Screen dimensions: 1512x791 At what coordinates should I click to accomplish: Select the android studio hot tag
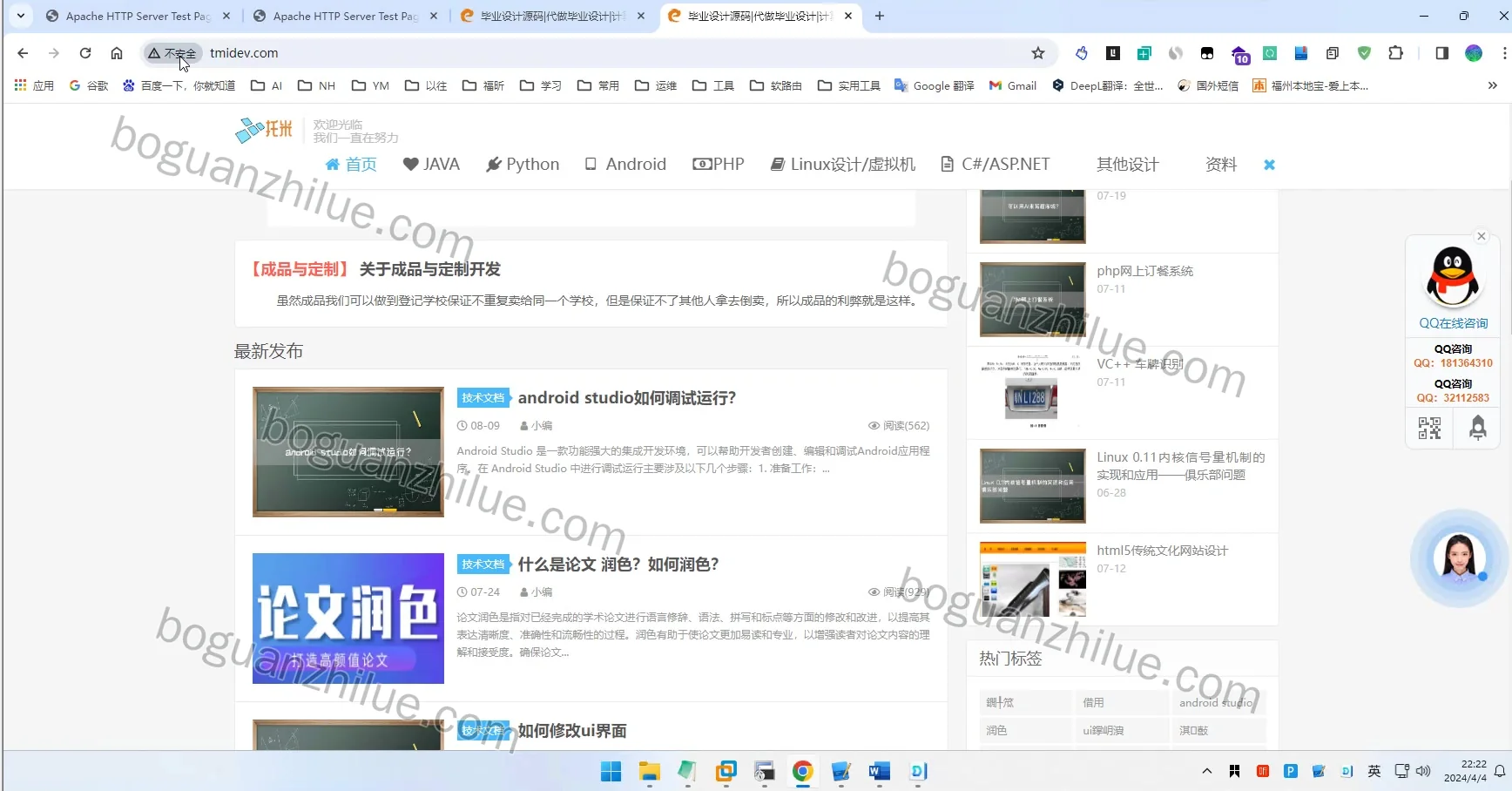coord(1217,703)
